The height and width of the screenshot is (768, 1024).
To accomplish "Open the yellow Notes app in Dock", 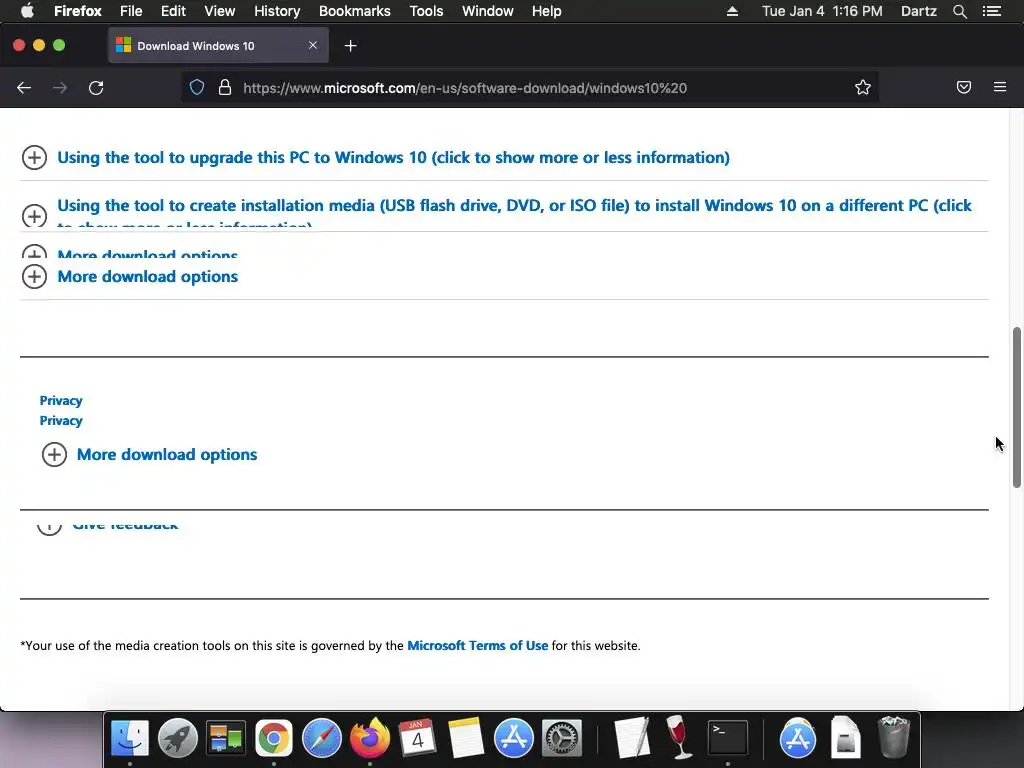I will coord(466,738).
